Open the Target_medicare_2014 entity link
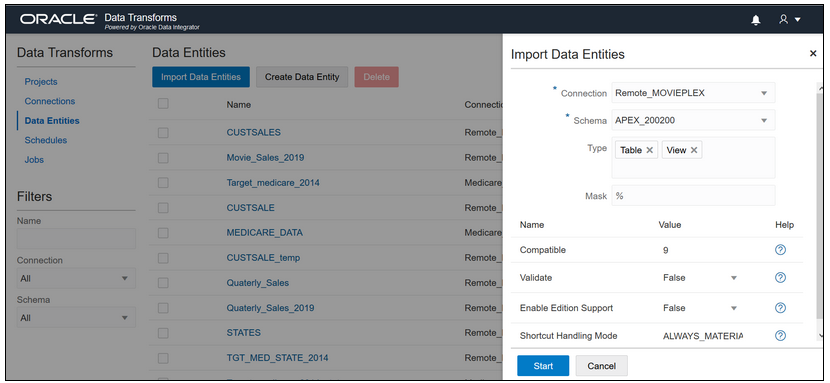The height and width of the screenshot is (383, 830). [273, 183]
